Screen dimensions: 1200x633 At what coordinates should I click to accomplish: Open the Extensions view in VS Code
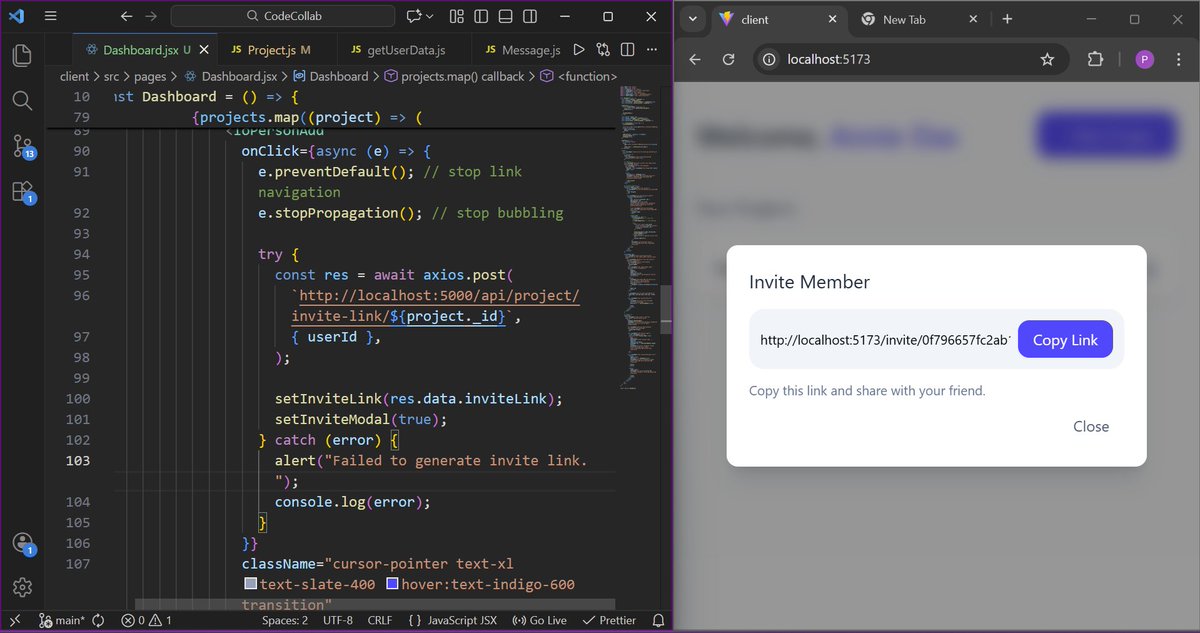[x=23, y=192]
